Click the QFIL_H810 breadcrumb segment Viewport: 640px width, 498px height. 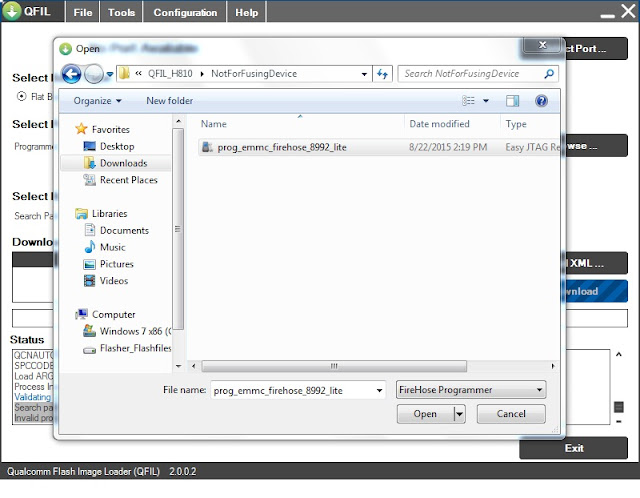[170, 74]
